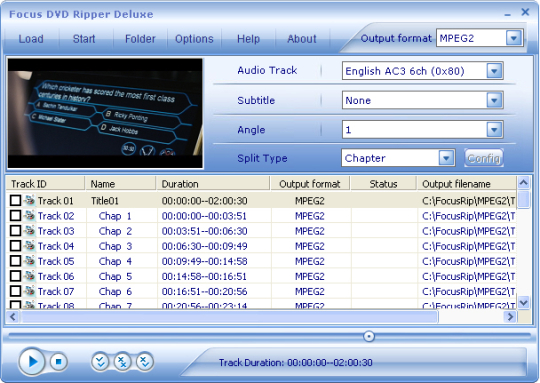Click the film icon of Track 05
Viewport: 540px width, 383px height.
pos(30,261)
